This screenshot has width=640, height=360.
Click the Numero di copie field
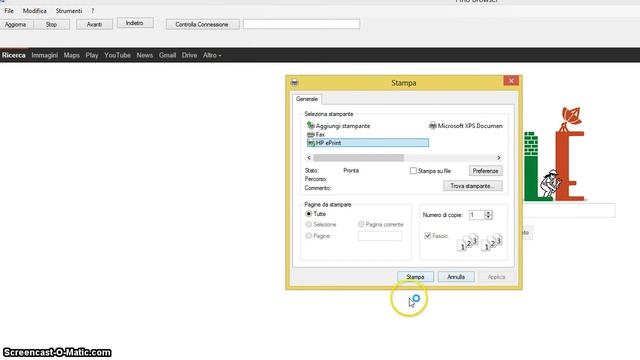click(476, 215)
